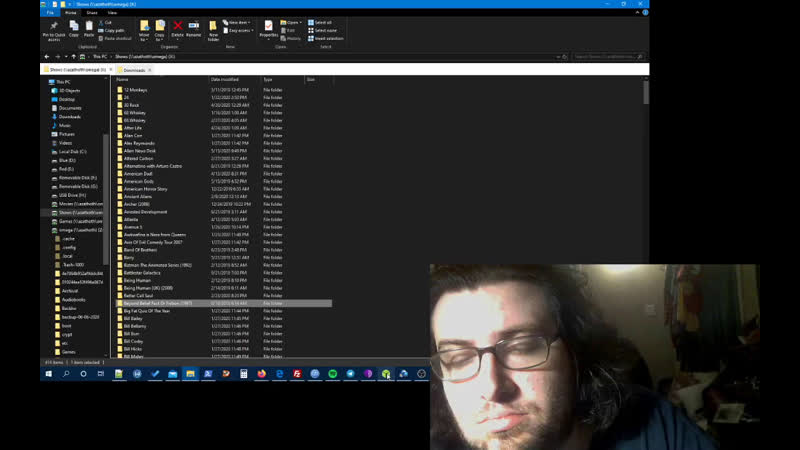Image resolution: width=800 pixels, height=450 pixels.
Task: Sort list by Date modified column header
Action: point(225,79)
